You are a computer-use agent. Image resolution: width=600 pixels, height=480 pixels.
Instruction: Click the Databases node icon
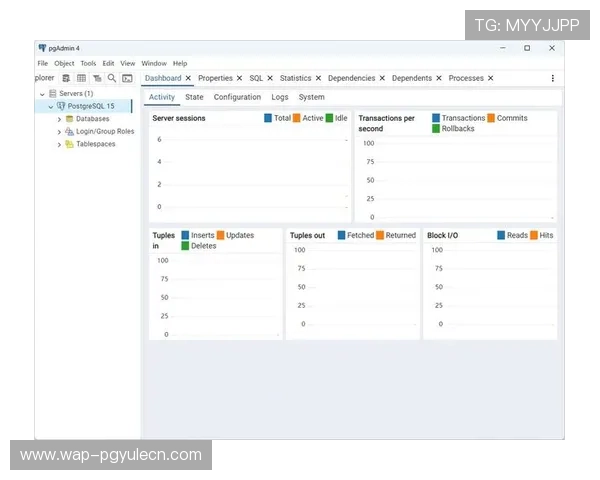click(69, 119)
